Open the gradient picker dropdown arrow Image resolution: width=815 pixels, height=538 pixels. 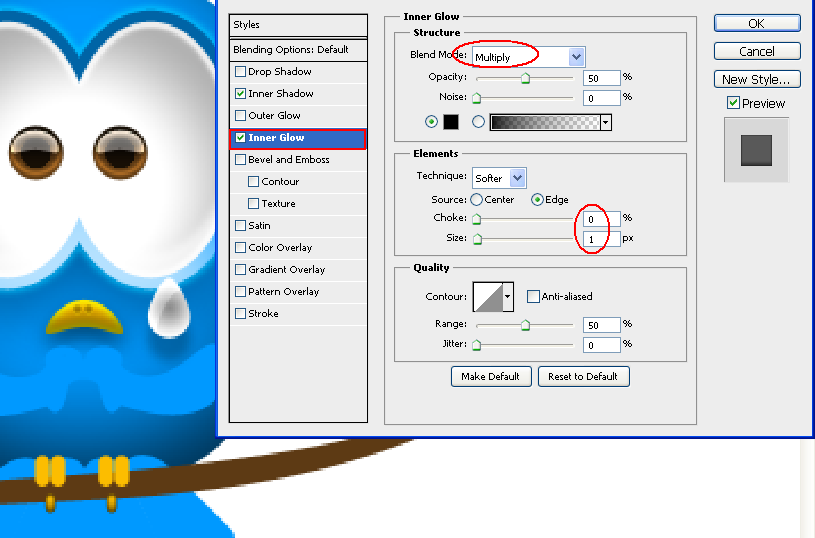[x=606, y=123]
